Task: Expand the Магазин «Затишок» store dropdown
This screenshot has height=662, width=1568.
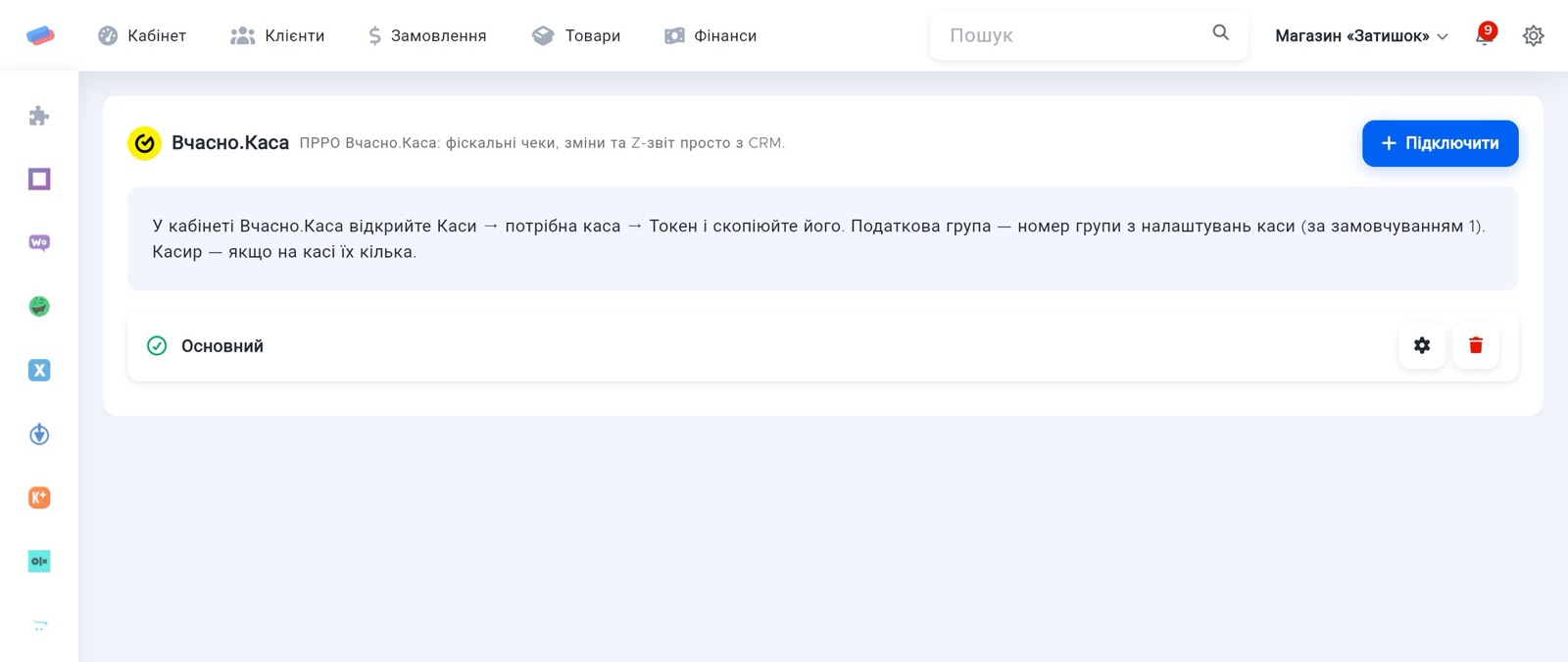Action: click(1361, 35)
